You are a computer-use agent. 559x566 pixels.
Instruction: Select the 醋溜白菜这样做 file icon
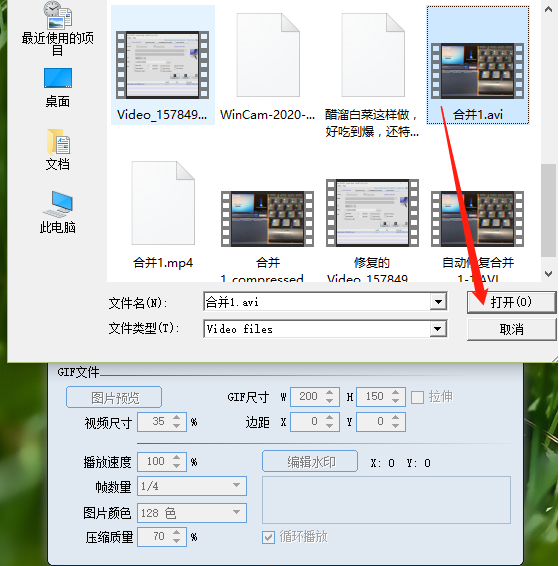tap(373, 55)
